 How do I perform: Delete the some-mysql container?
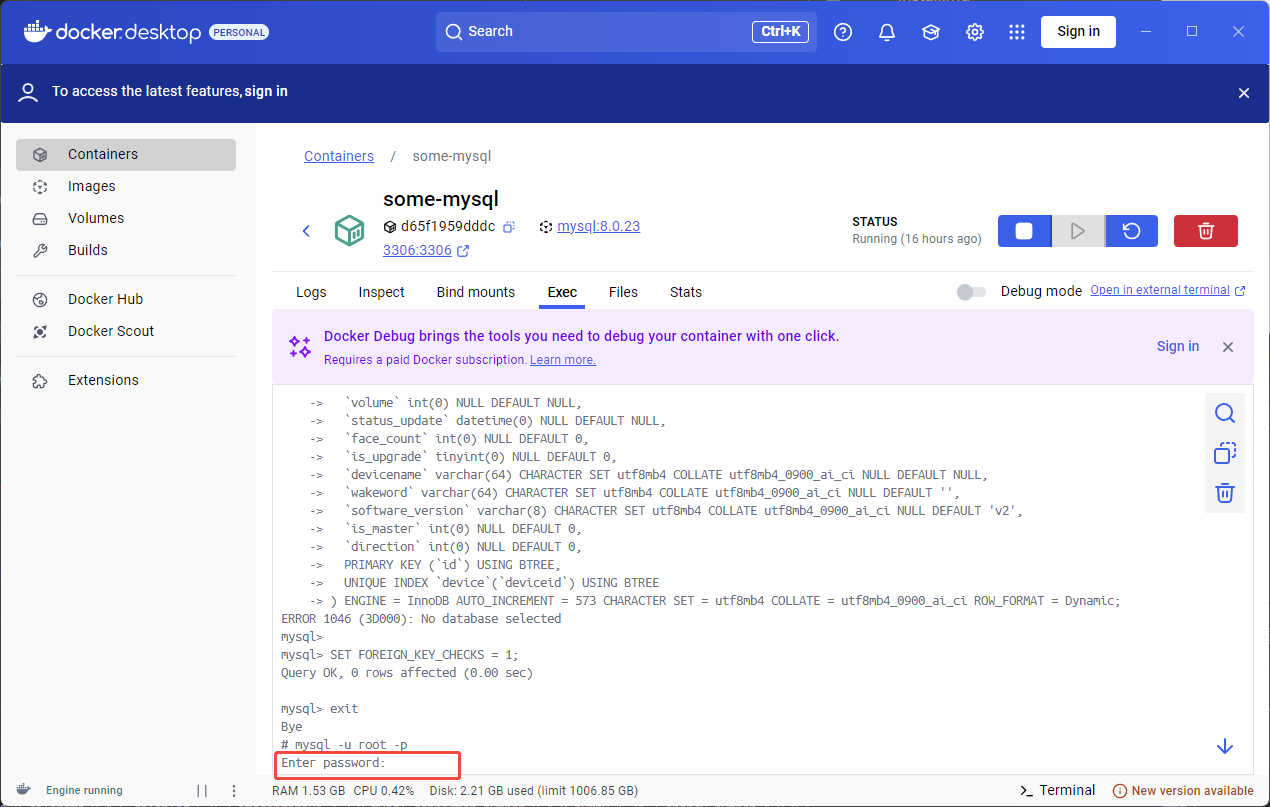coord(1206,231)
